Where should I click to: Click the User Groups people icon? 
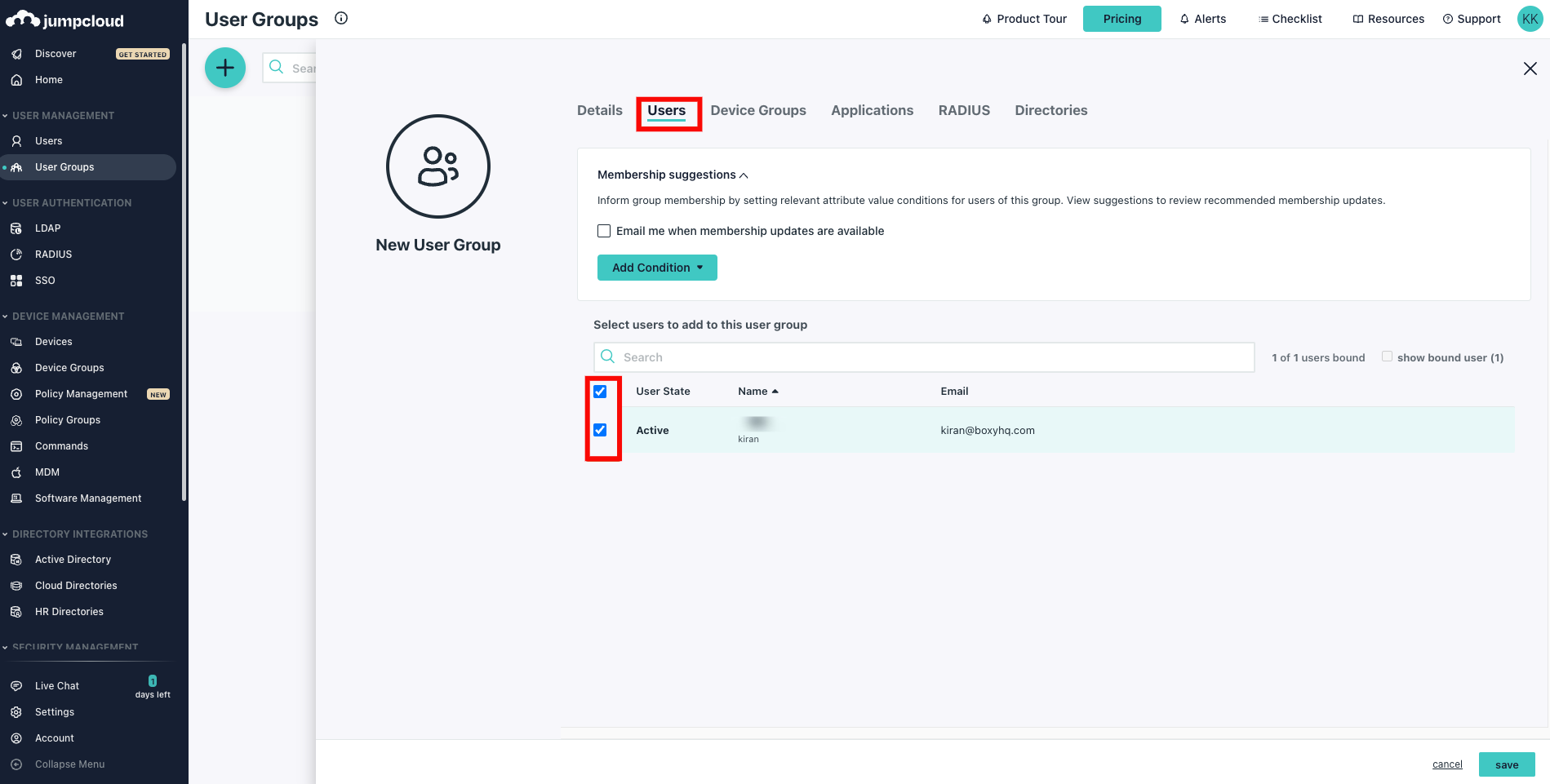pyautogui.click(x=16, y=167)
